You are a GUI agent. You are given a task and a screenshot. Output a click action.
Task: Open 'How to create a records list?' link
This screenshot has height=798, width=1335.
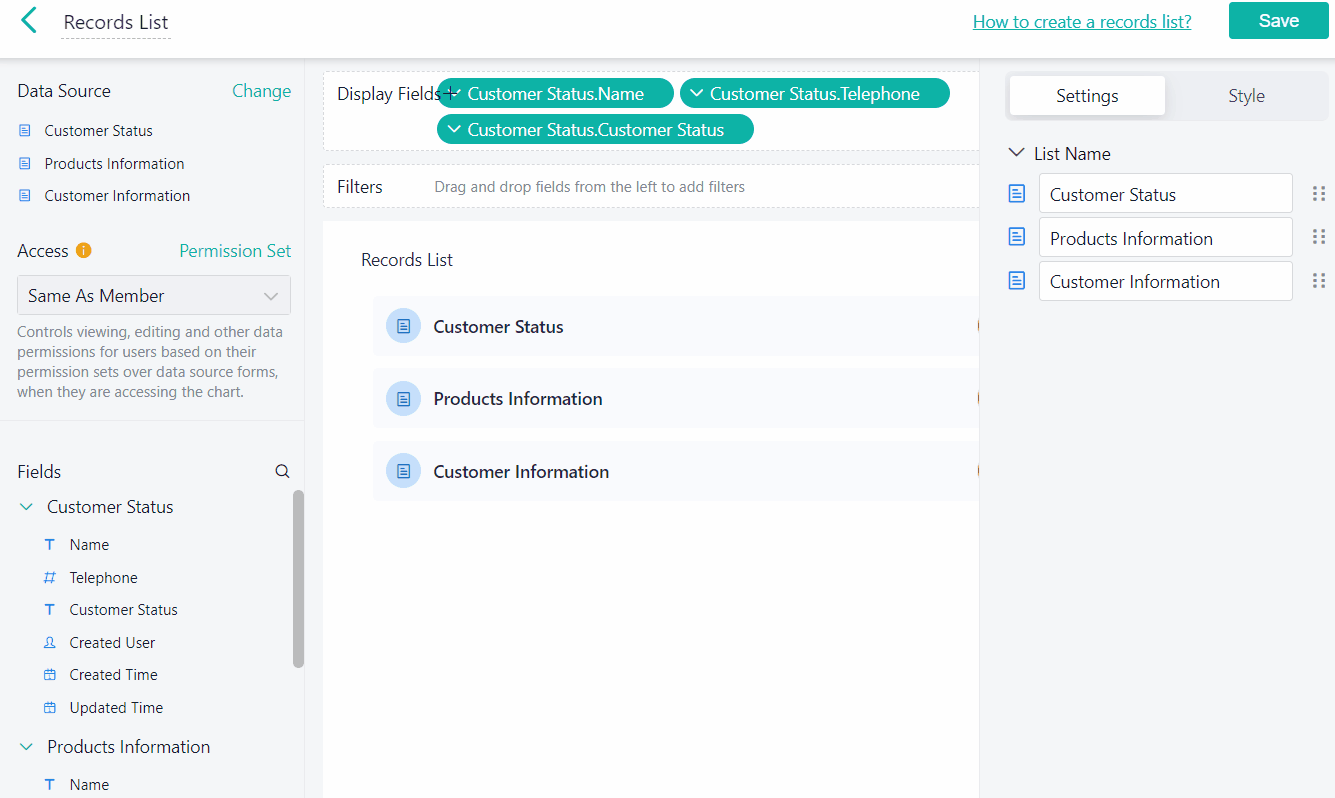tap(1081, 22)
